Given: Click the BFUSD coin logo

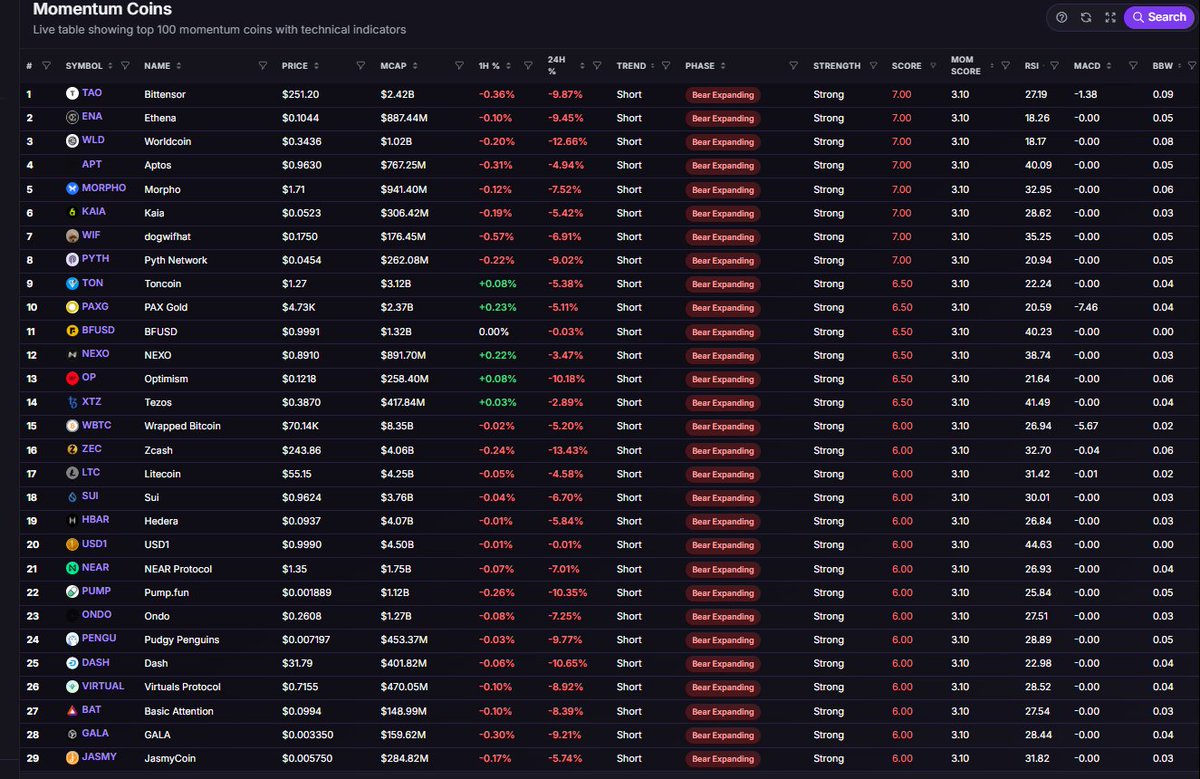Looking at the screenshot, I should (72, 331).
